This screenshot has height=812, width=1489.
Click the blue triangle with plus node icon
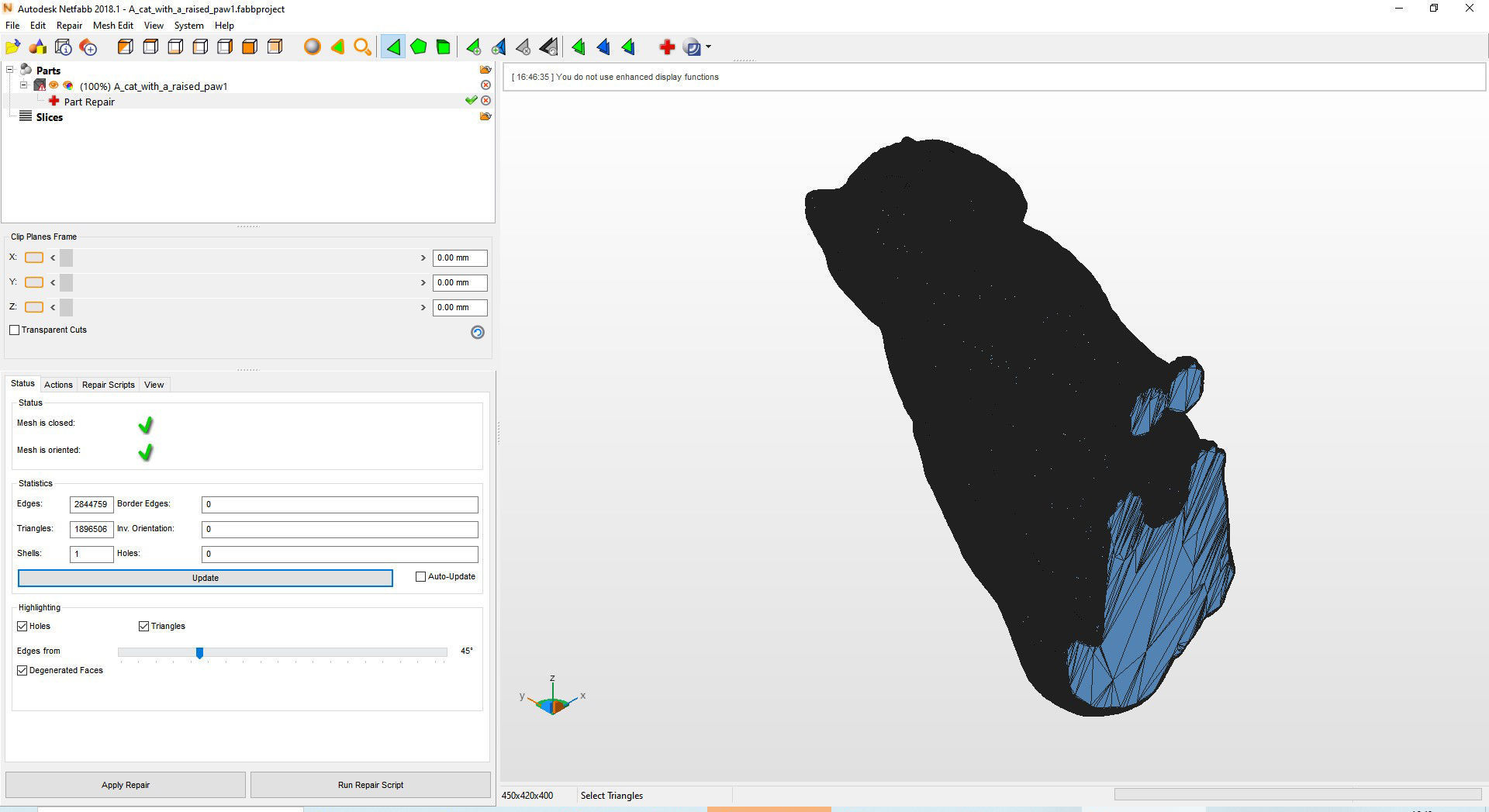(x=499, y=47)
